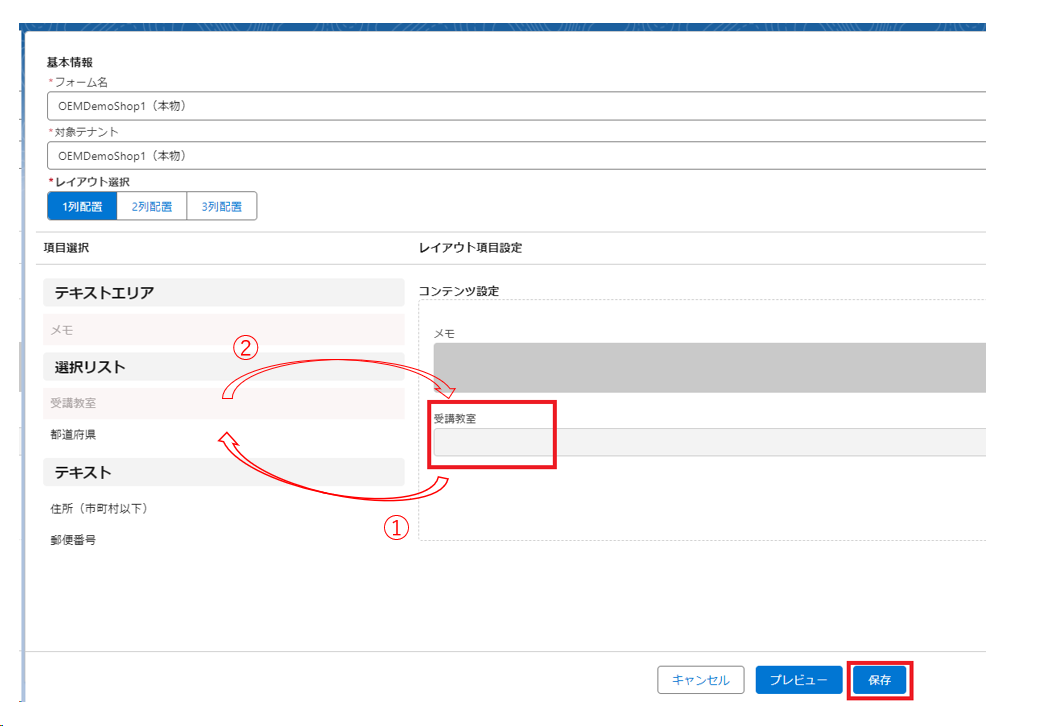The height and width of the screenshot is (726, 1050).
Task: Click the gray メモ text area in the layout
Action: (x=709, y=367)
